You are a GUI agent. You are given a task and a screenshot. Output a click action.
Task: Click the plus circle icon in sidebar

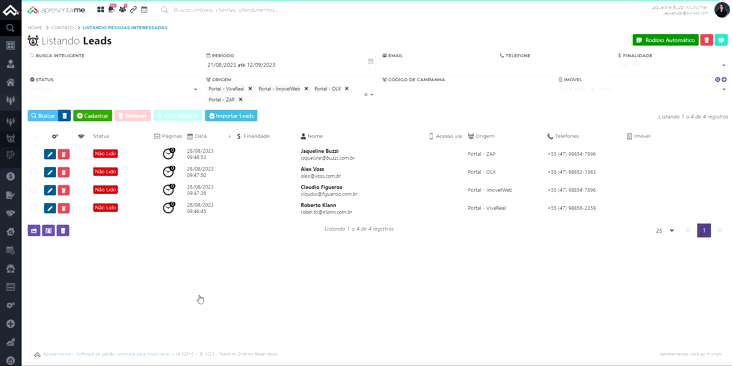(x=10, y=324)
